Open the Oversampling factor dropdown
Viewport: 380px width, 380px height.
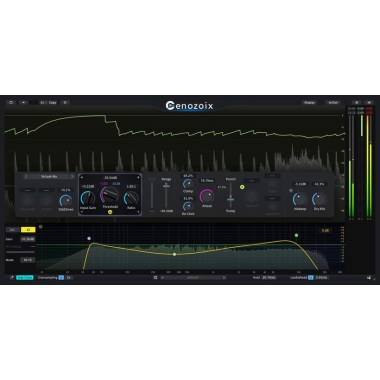[x=69, y=277]
